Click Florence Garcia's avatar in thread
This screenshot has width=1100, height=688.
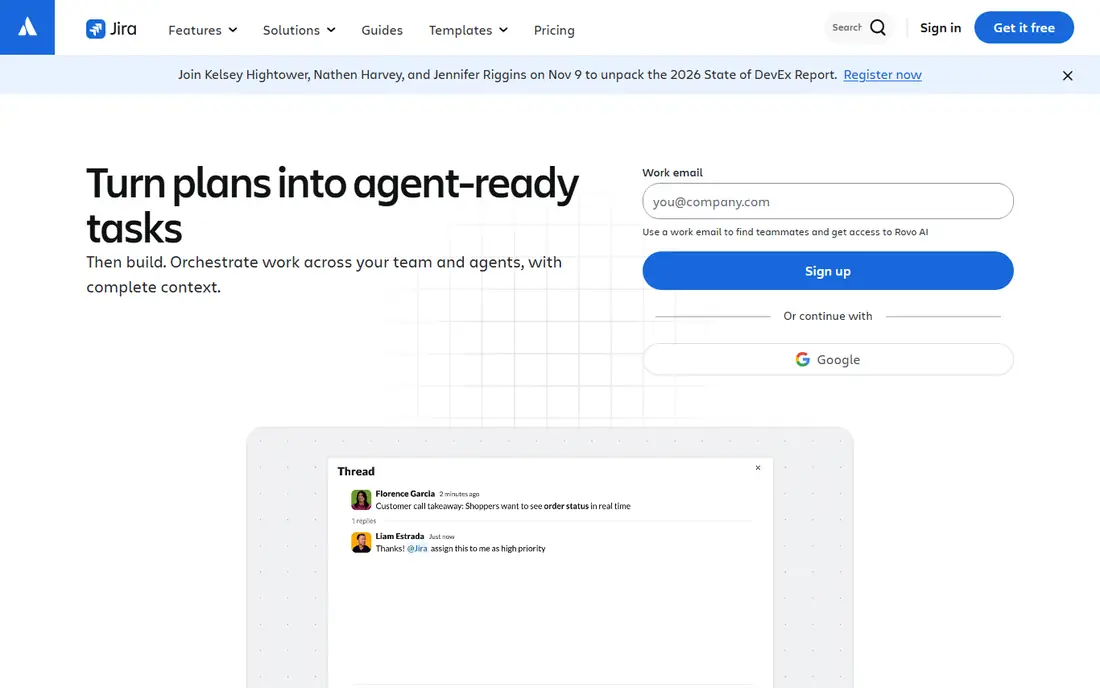[361, 499]
